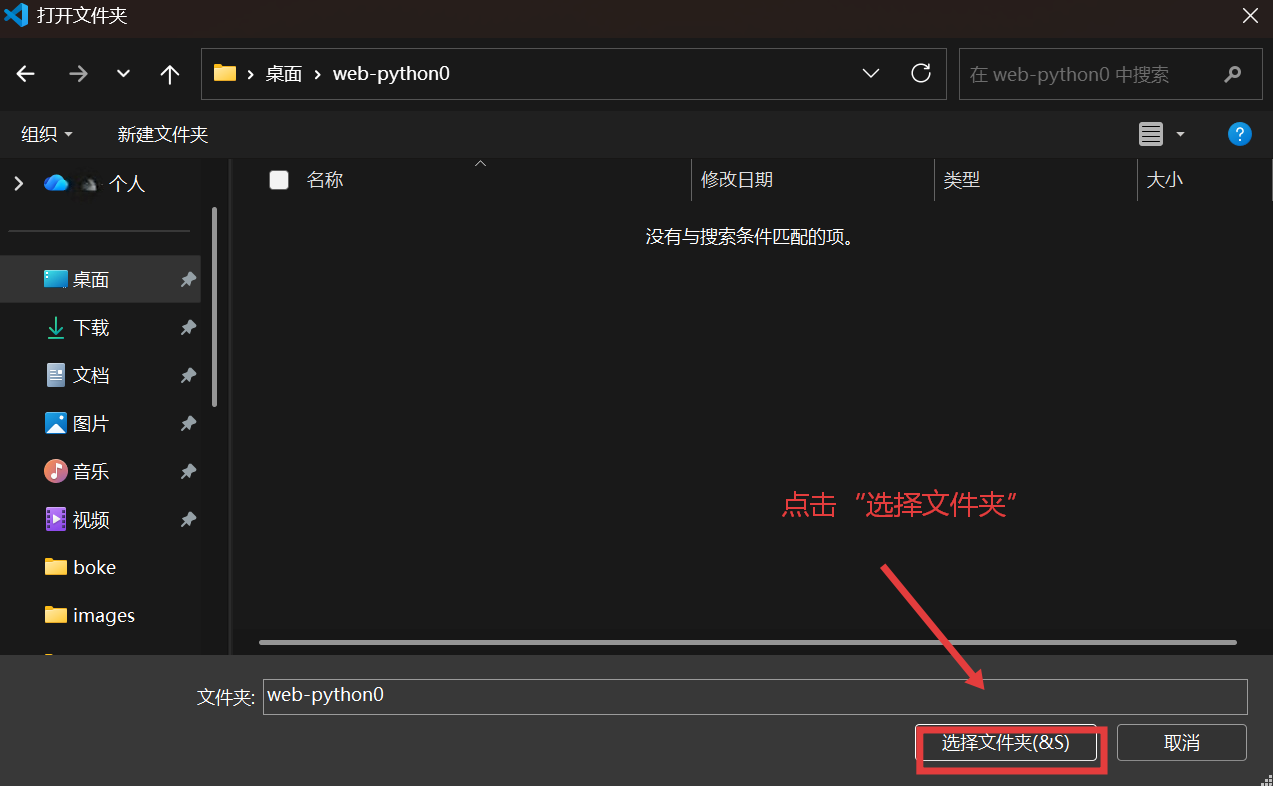Screen dimensions: 1273x786
Task: Click the 文件夹 name input field
Action: coord(755,696)
